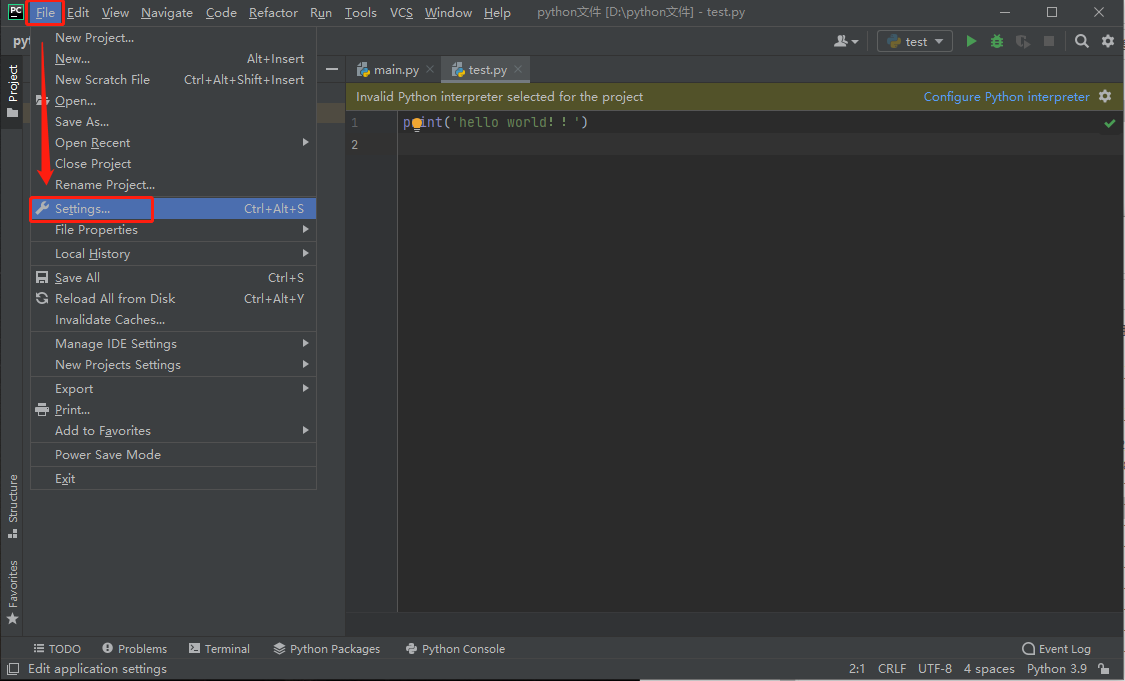Viewport: 1125px width, 681px height.
Task: Open the Problems tool window
Action: click(134, 649)
